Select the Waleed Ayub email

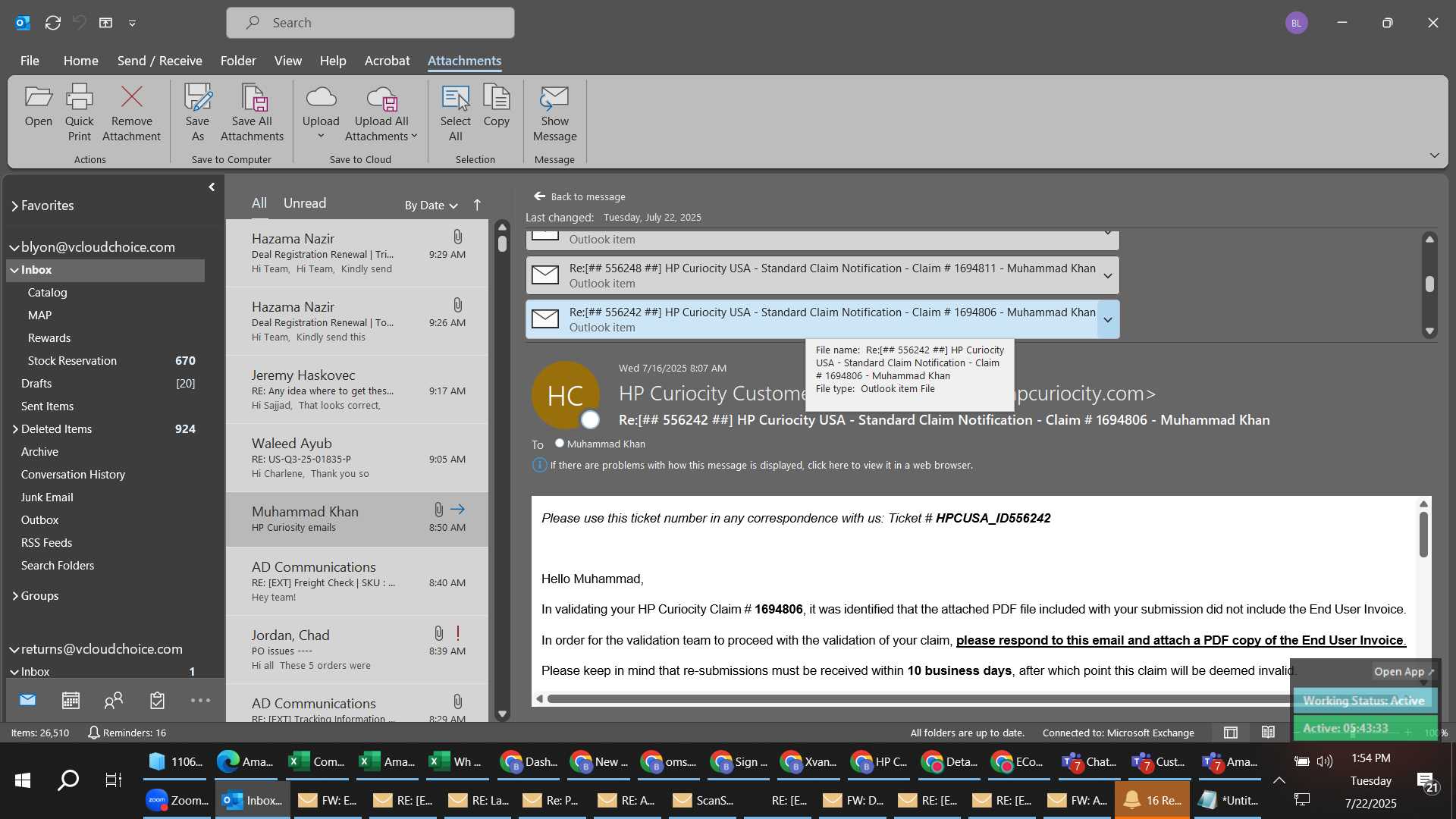tap(357, 458)
